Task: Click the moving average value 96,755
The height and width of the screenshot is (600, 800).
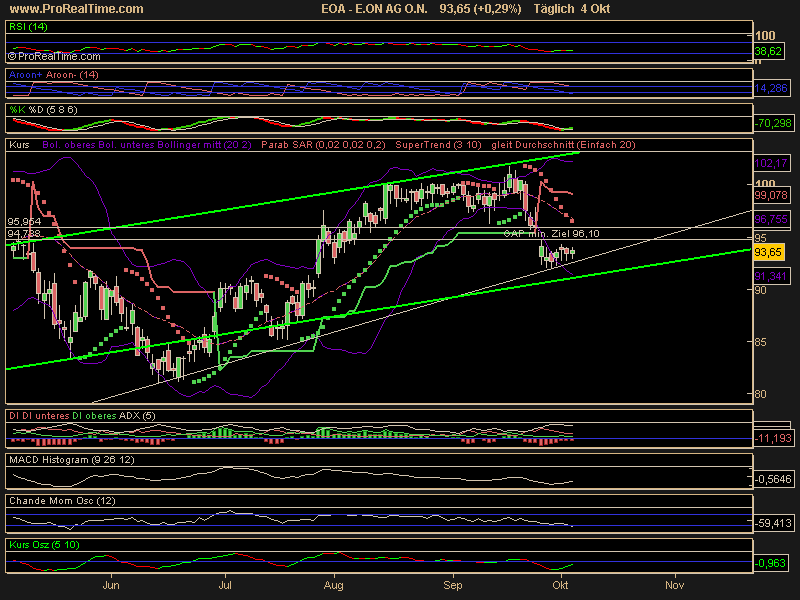Action: (x=771, y=219)
